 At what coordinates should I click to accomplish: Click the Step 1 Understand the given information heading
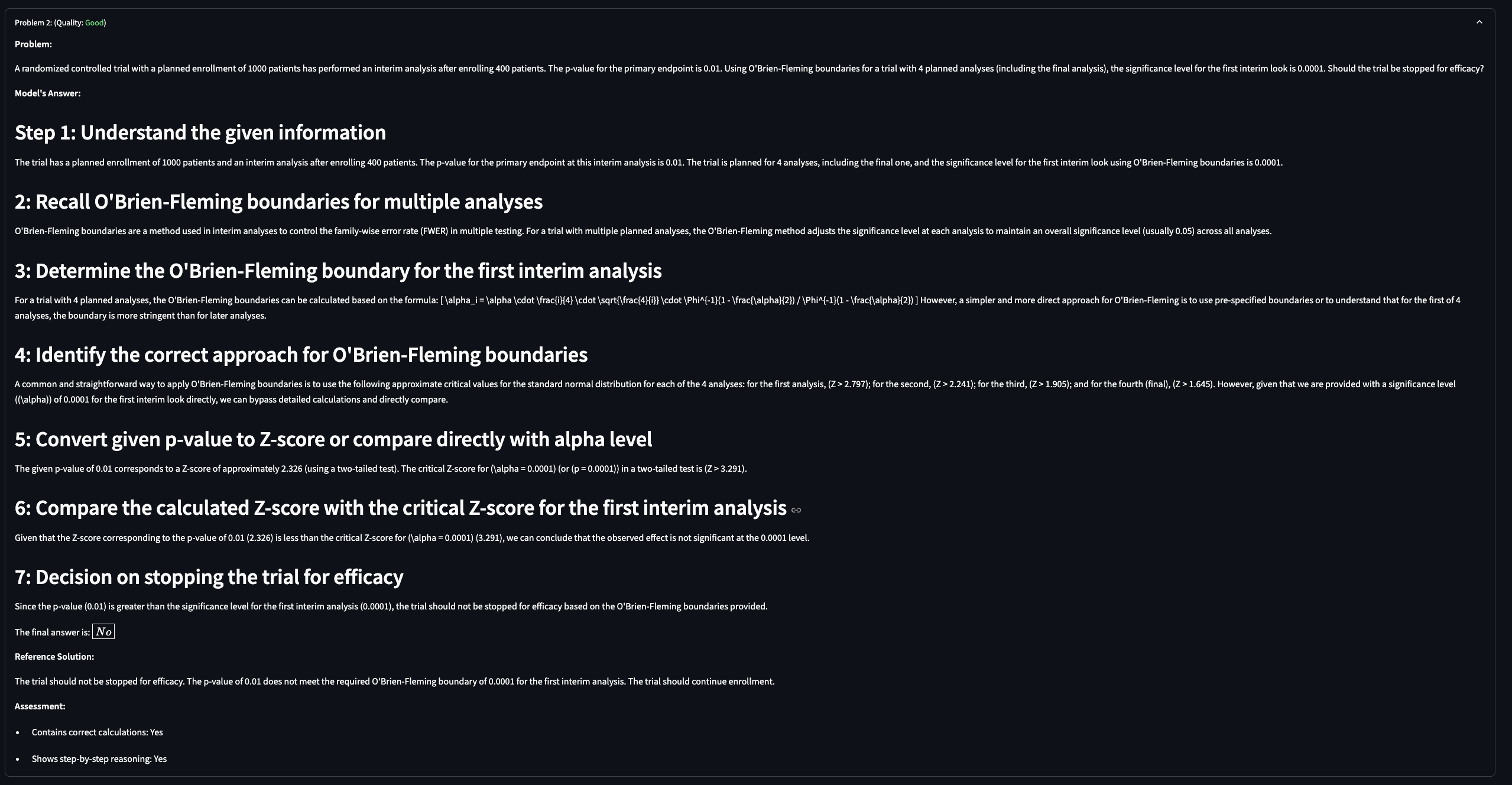pos(200,132)
